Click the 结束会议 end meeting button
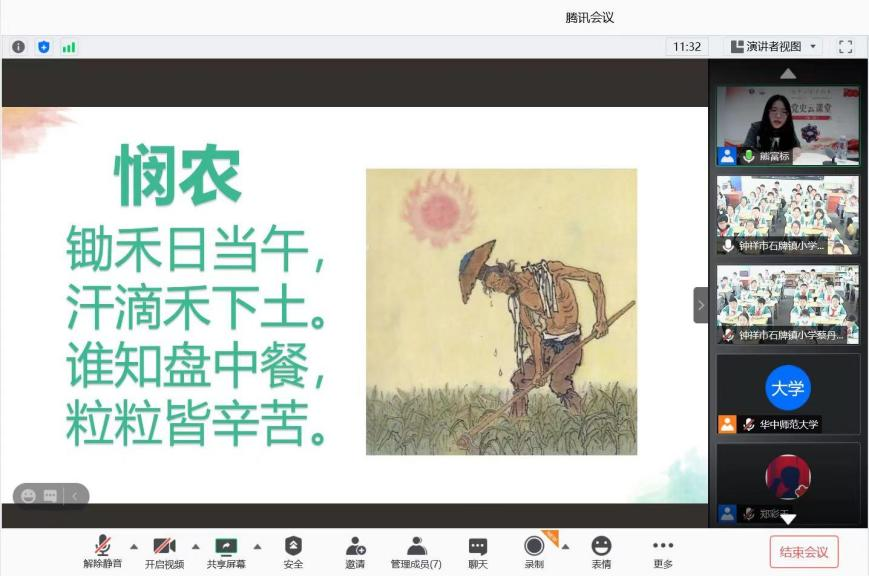 804,552
